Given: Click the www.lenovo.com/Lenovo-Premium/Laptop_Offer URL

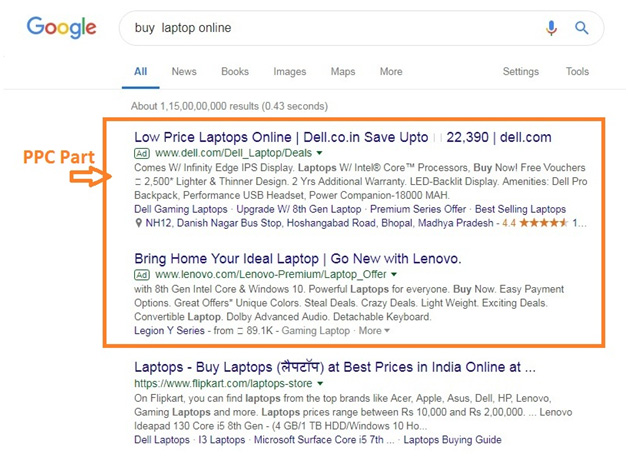Looking at the screenshot, I should 270,275.
